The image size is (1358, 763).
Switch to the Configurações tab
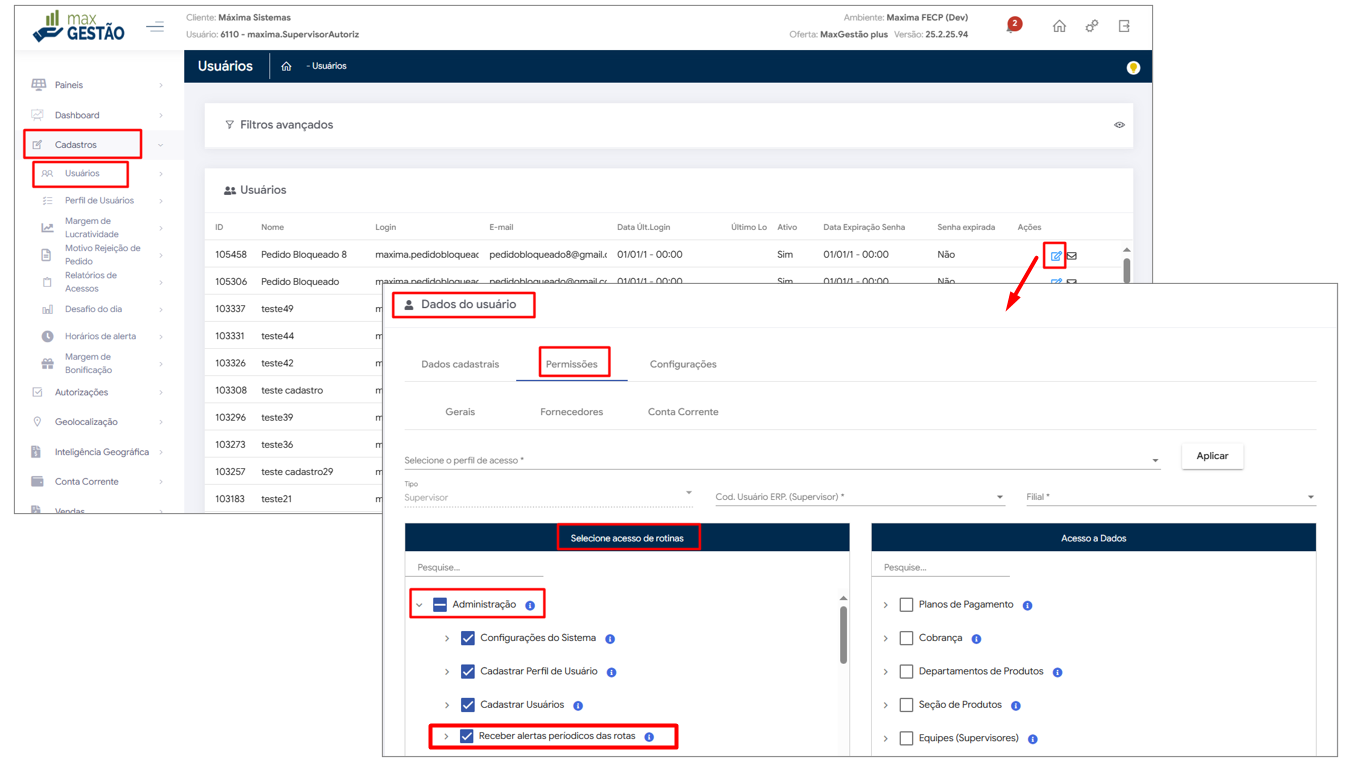(x=682, y=364)
